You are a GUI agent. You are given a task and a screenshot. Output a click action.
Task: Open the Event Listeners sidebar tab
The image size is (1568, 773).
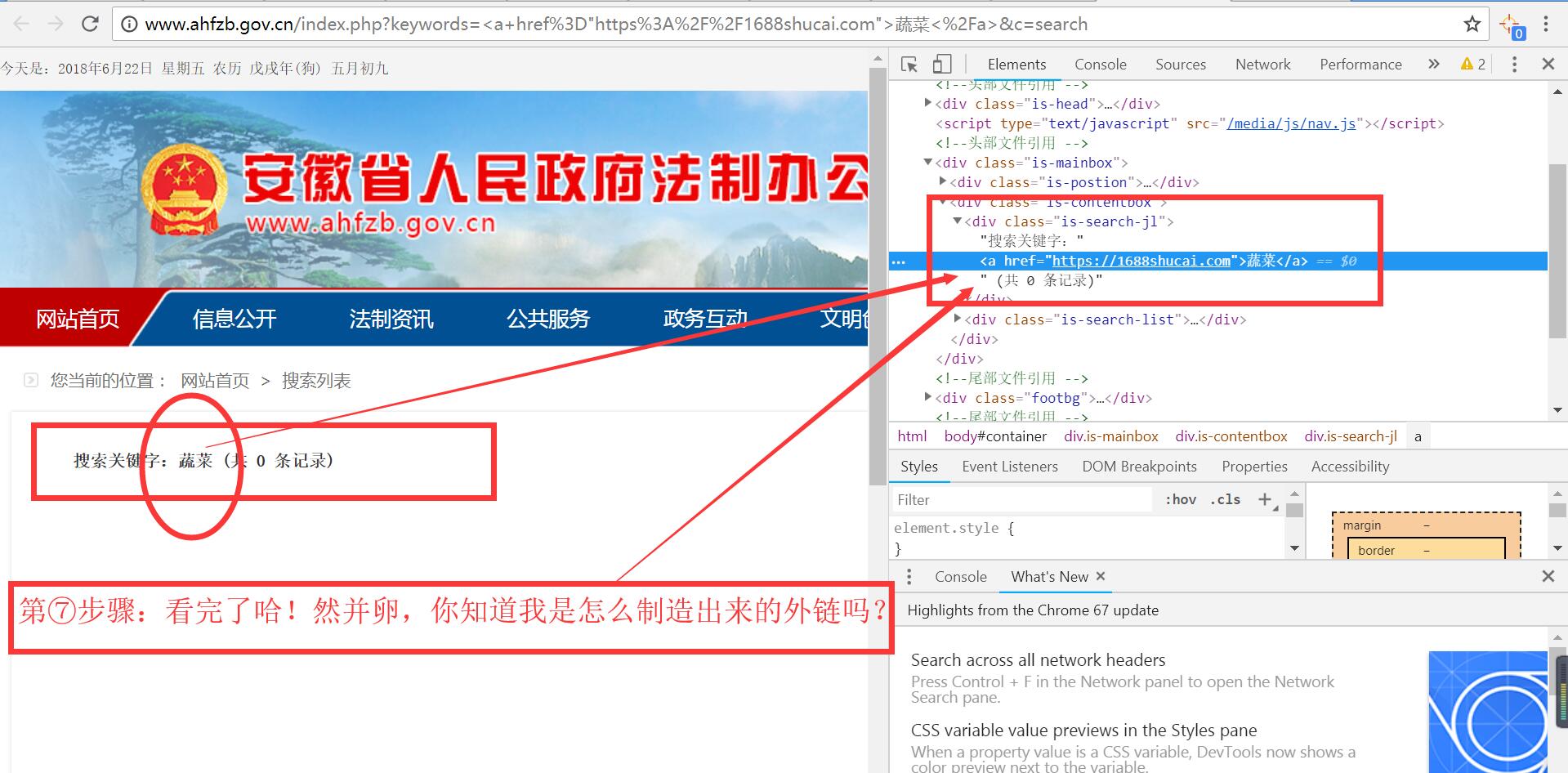coord(1009,467)
